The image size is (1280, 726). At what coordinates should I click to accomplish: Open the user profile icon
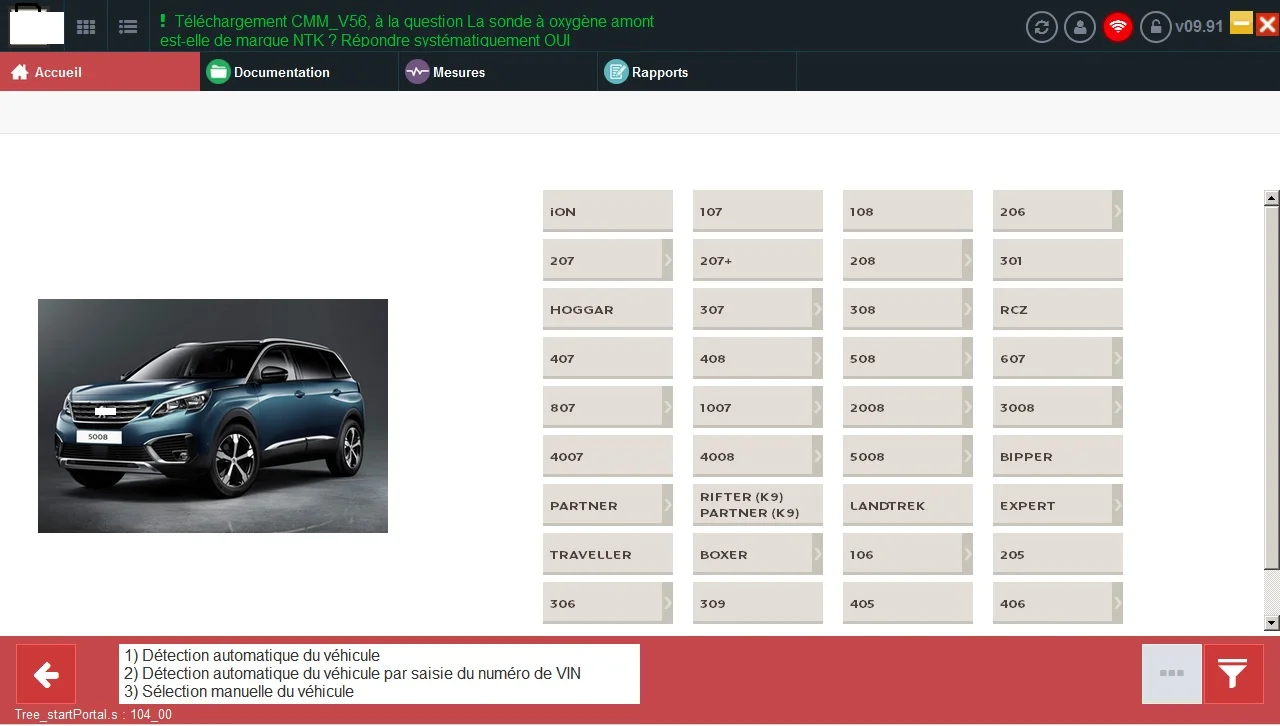click(x=1080, y=27)
